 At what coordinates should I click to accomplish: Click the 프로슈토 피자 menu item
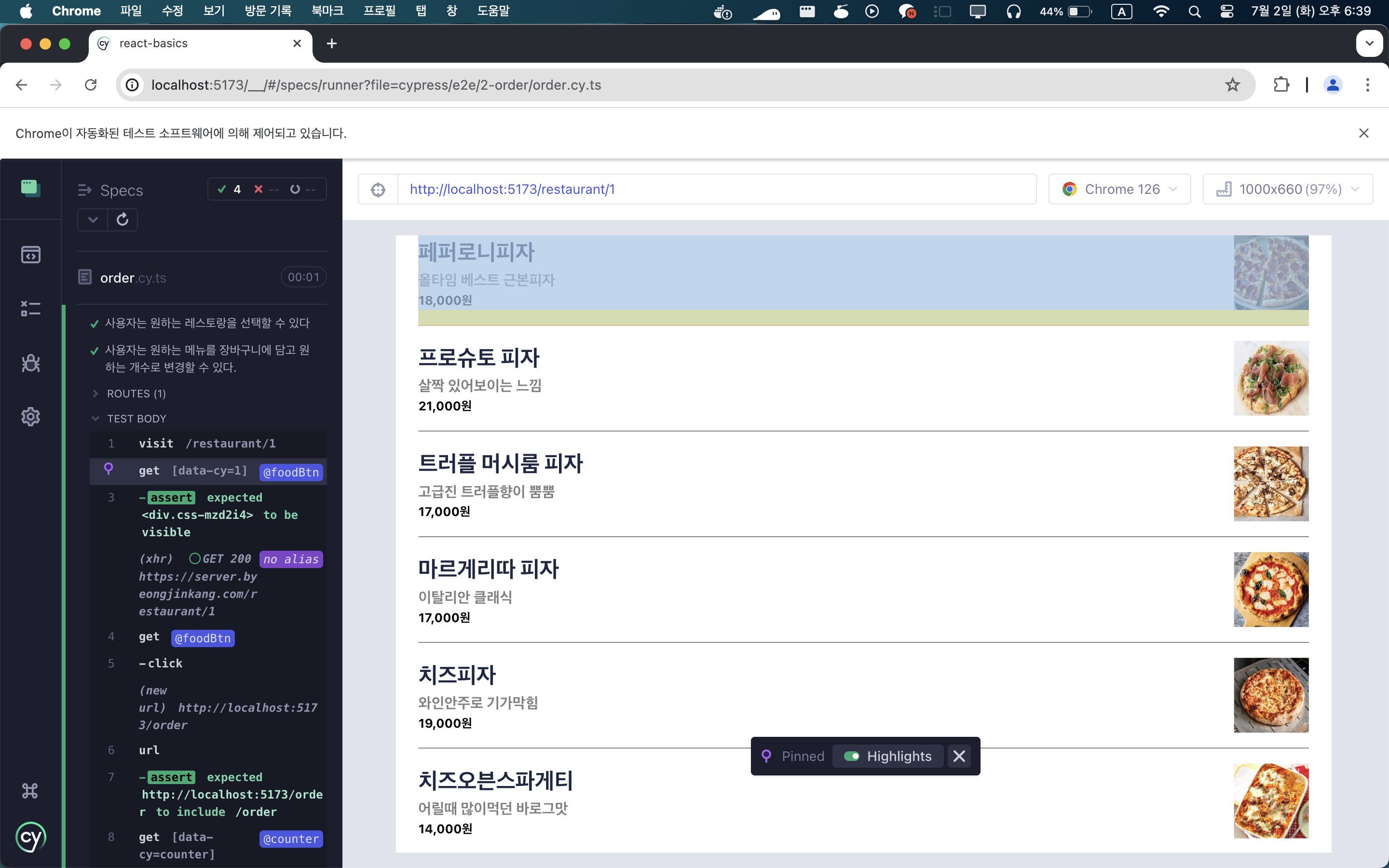tap(479, 358)
